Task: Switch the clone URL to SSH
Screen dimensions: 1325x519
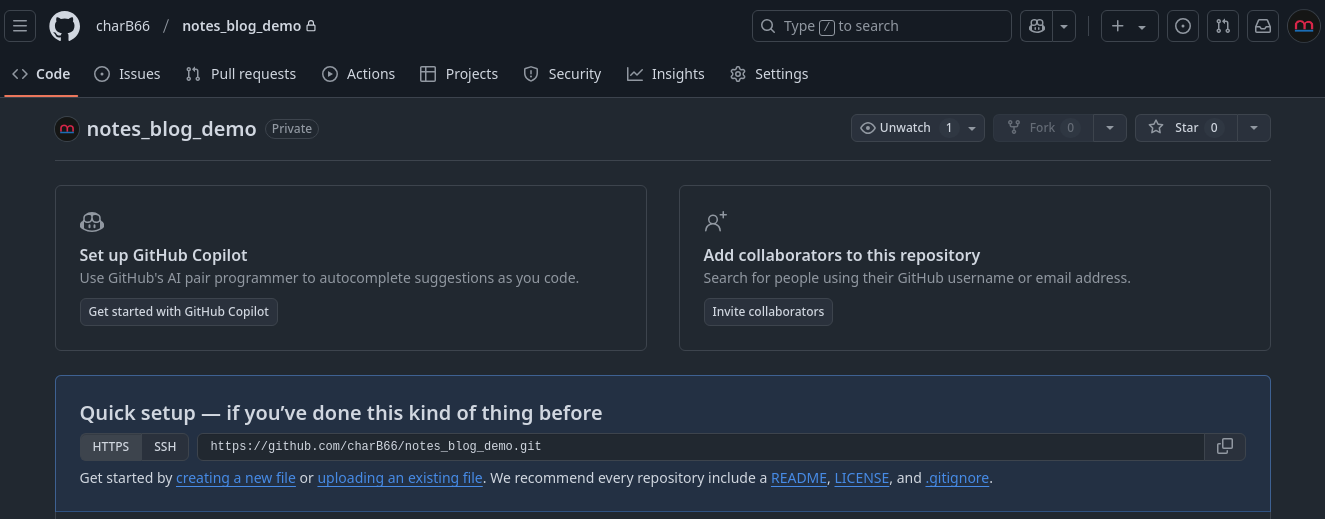Action: point(164,446)
